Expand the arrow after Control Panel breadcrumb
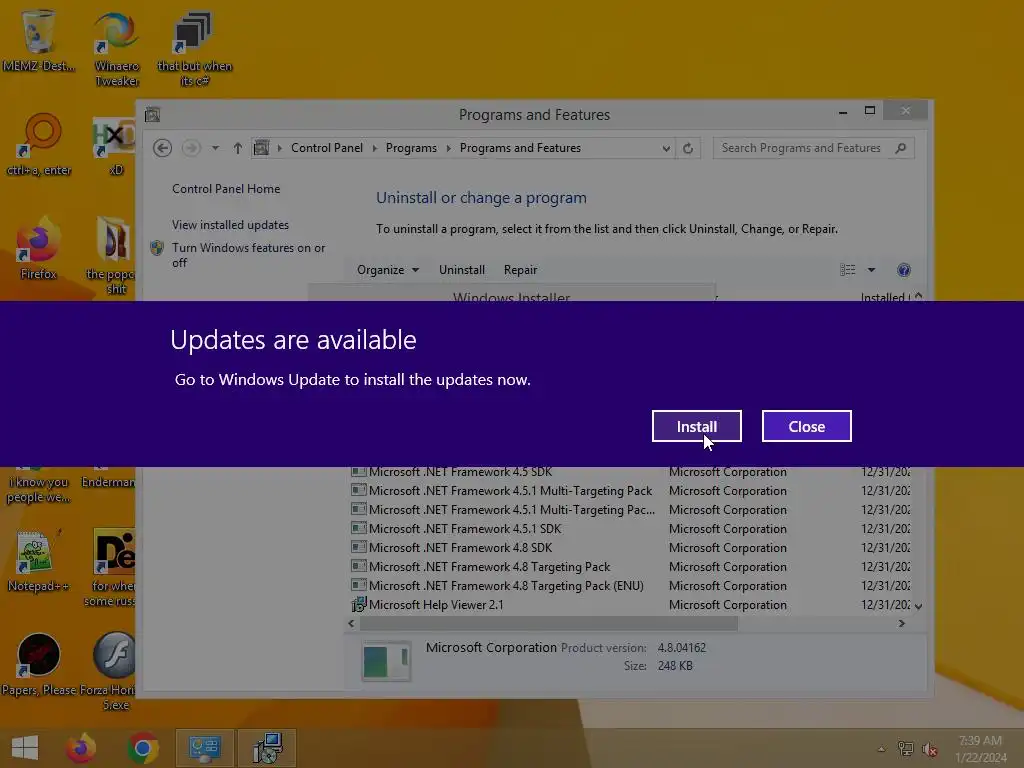The image size is (1024, 768). pyautogui.click(x=375, y=148)
